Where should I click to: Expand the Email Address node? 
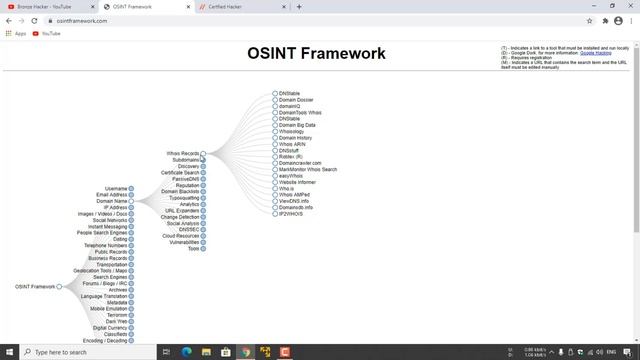[131, 195]
